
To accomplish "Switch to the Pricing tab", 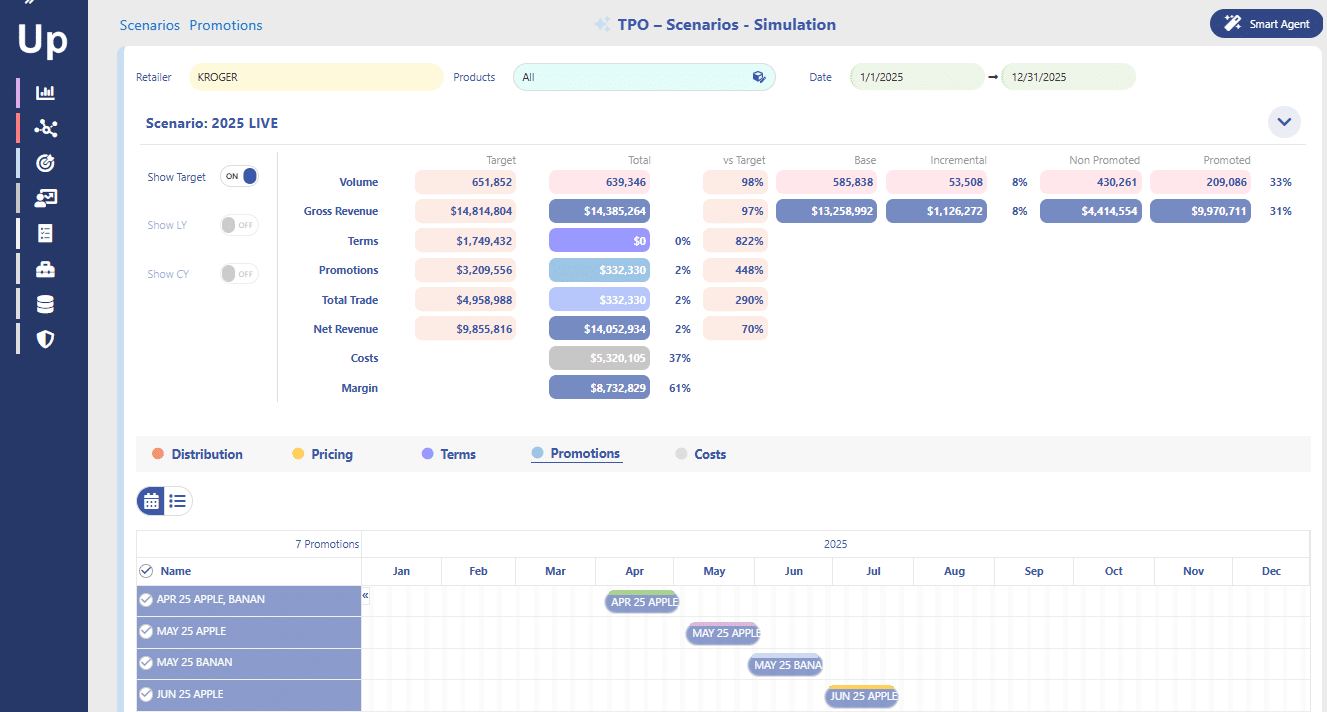I will pos(331,454).
